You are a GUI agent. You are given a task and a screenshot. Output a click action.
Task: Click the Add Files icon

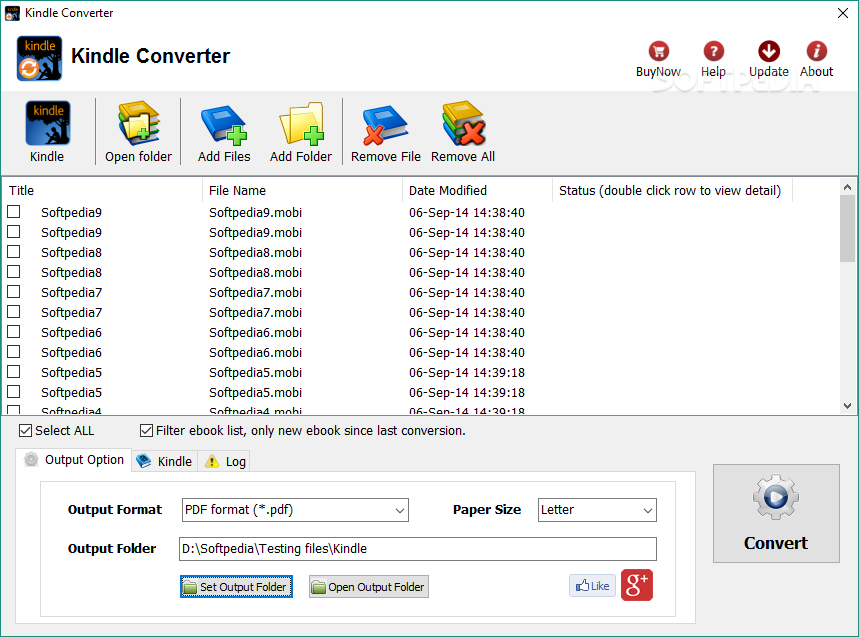[x=224, y=124]
